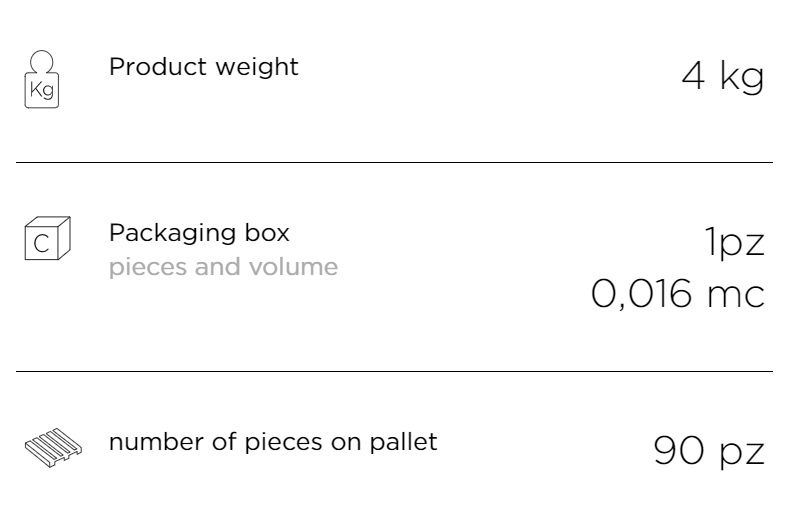Viewport: 786px width, 513px height.
Task: Click the 4 kg value
Action: (x=723, y=77)
